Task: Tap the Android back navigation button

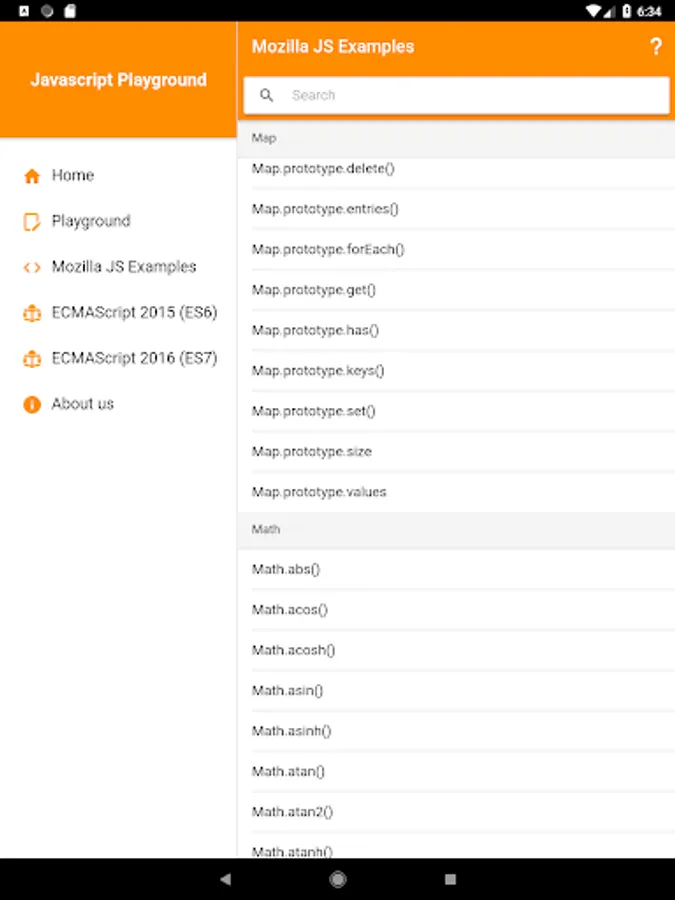Action: click(x=226, y=879)
